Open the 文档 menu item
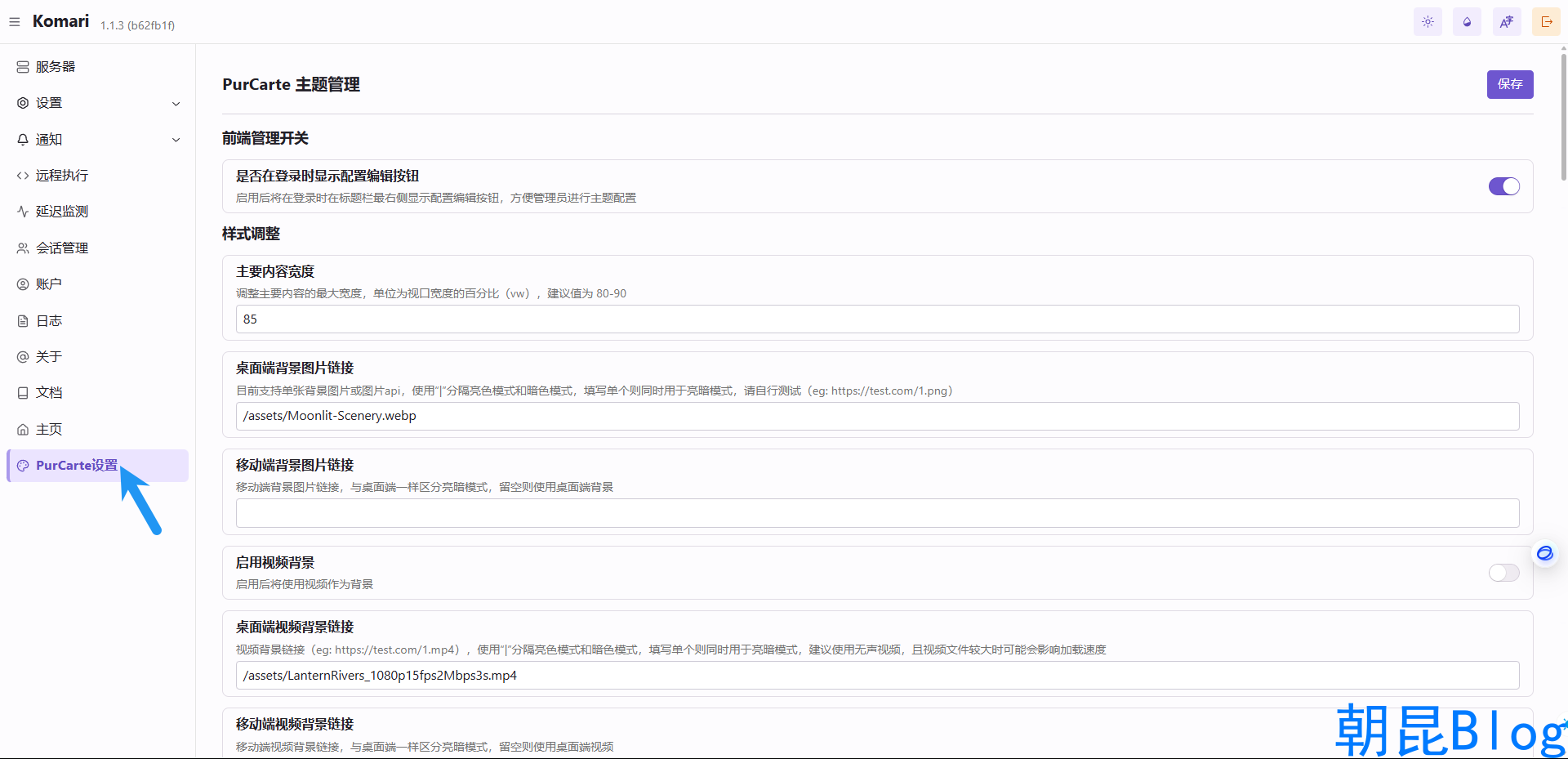This screenshot has width=1568, height=759. point(98,393)
